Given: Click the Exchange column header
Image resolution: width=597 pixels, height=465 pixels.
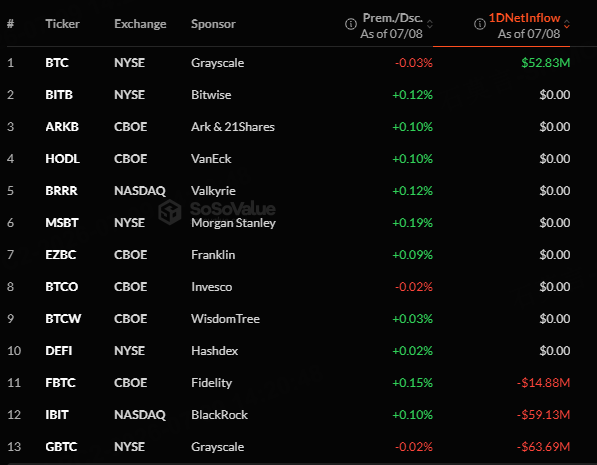Looking at the screenshot, I should click(x=140, y=24).
